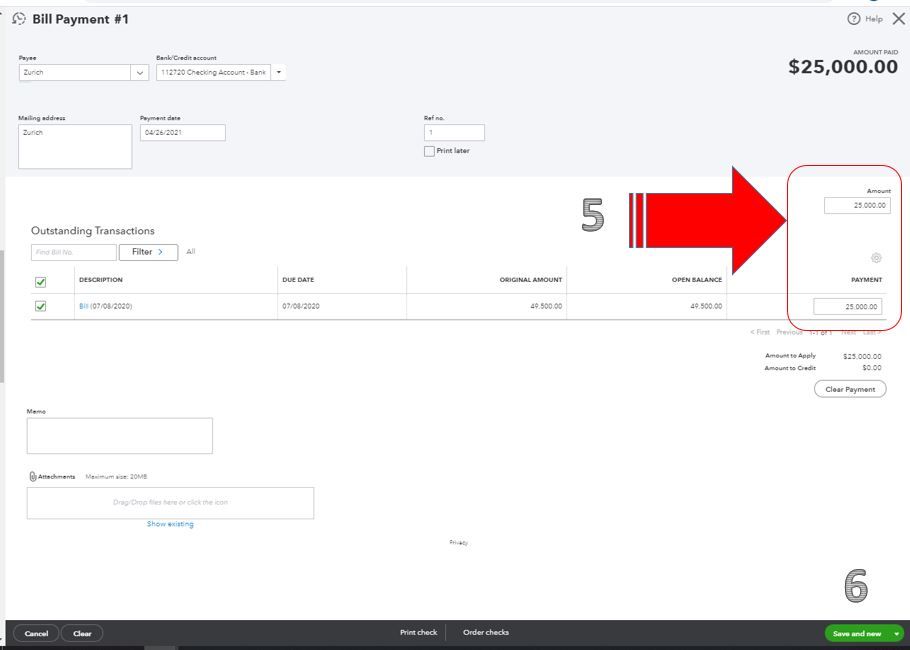Open the bill payment history clock icon
Image resolution: width=910 pixels, height=650 pixels.
19,19
